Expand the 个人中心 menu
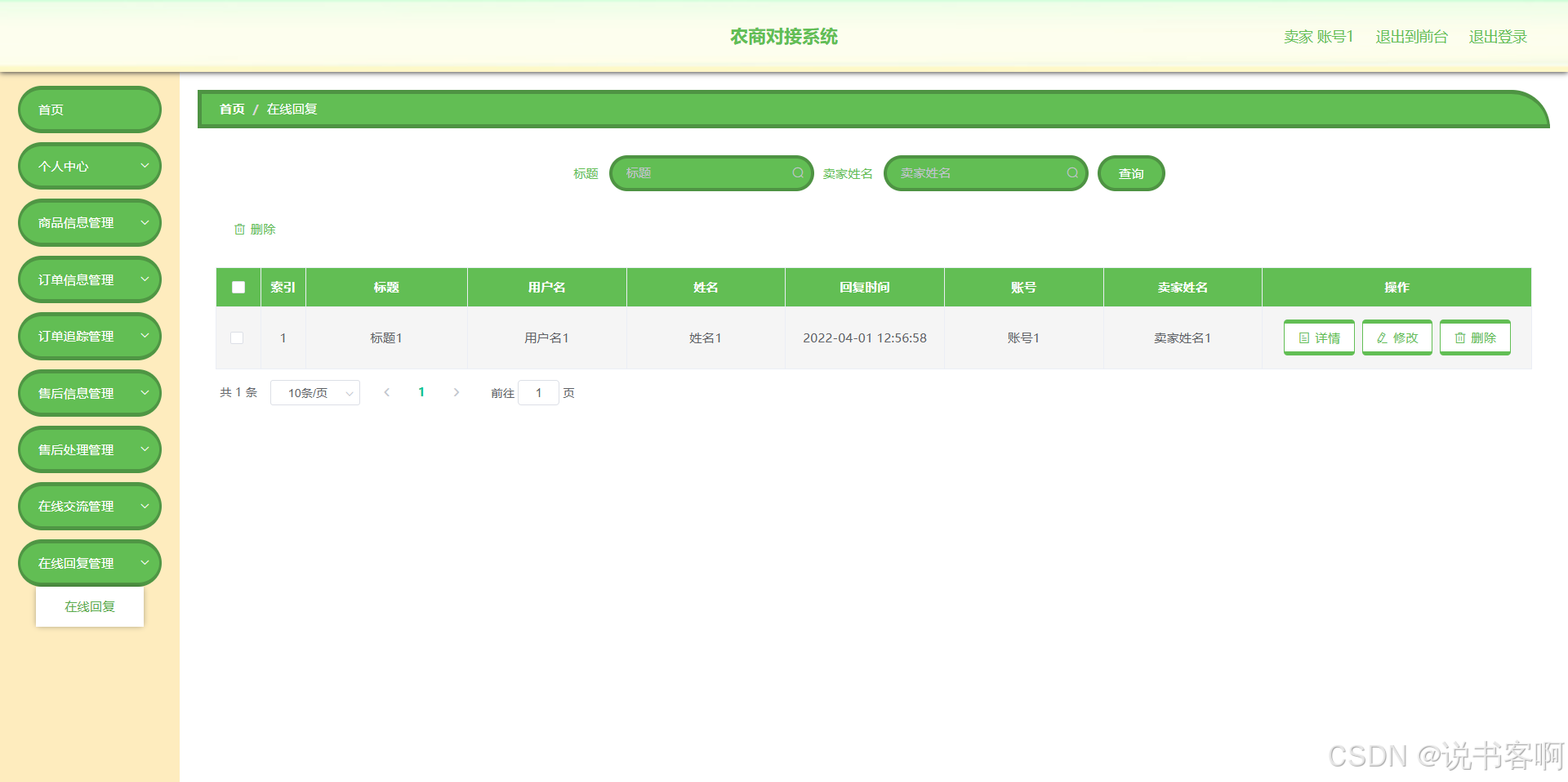1568x782 pixels. 90,166
